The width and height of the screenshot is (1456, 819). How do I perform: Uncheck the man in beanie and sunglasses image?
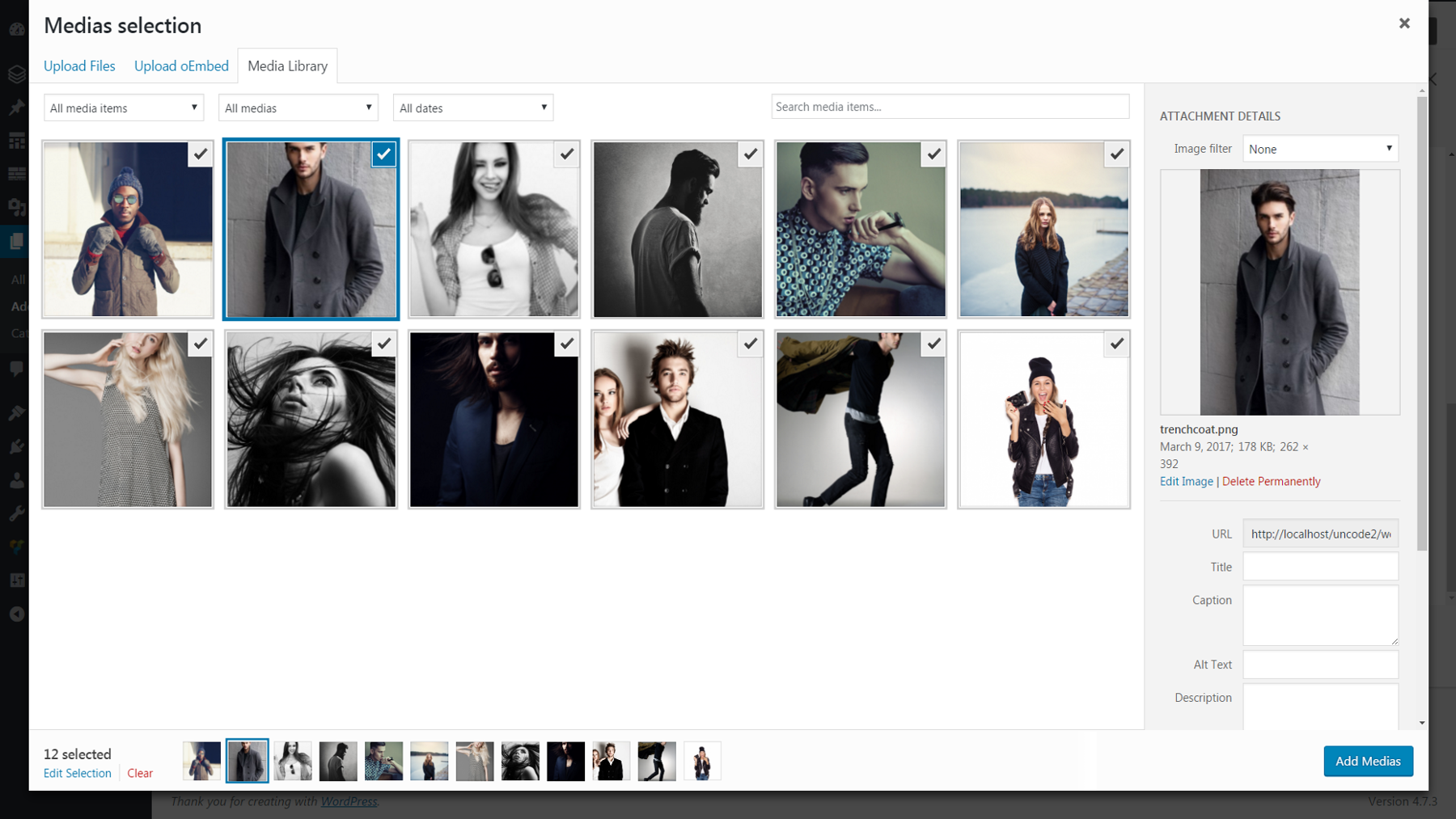coord(201,154)
